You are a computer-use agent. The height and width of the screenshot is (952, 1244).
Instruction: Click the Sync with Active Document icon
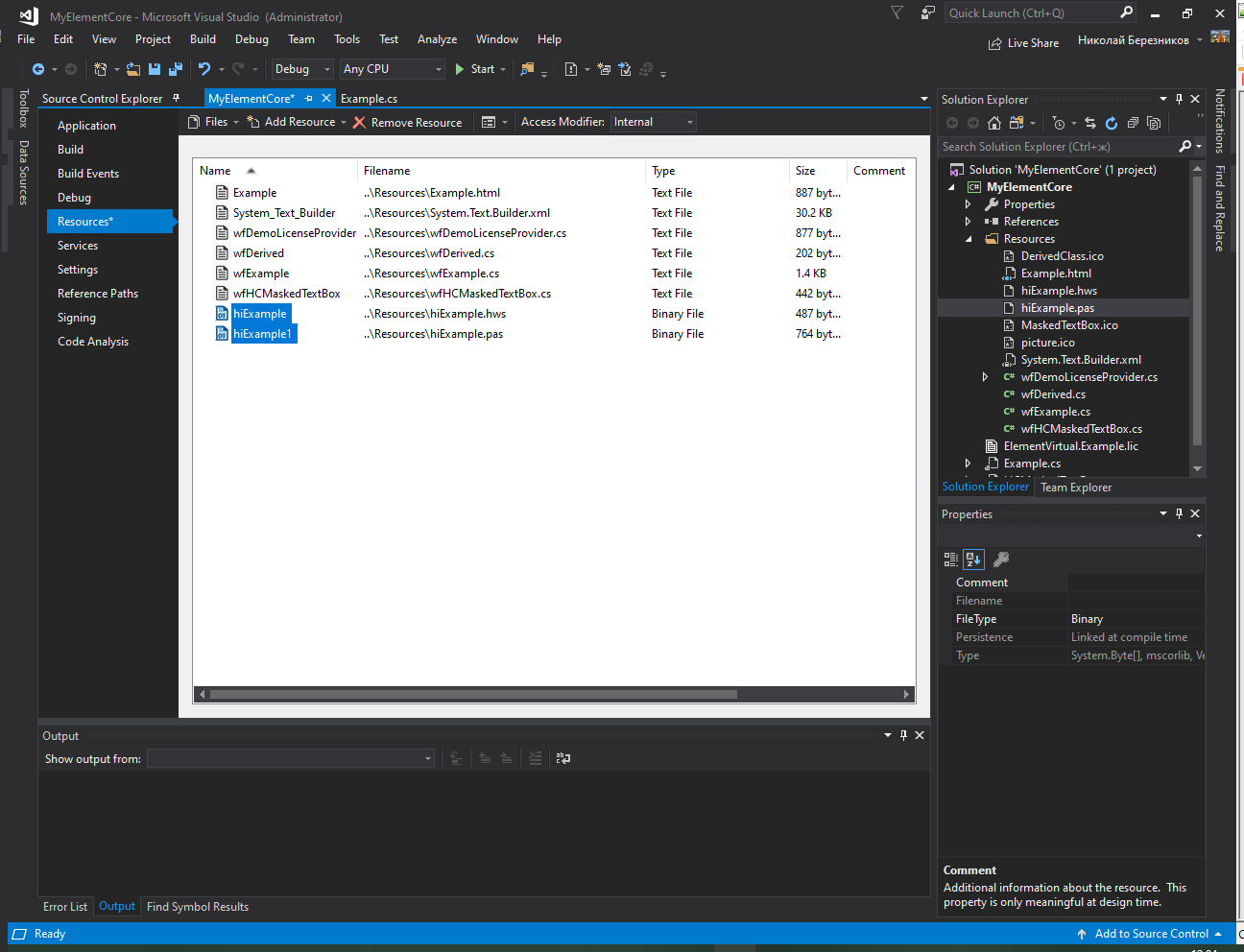point(1090,123)
